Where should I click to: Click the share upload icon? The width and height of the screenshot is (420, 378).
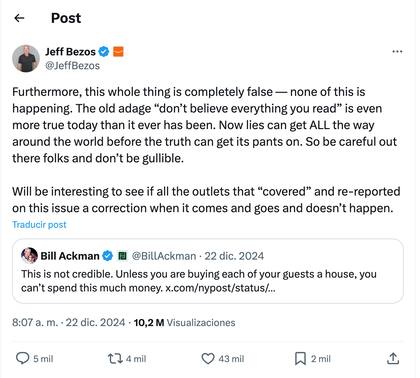point(393,358)
